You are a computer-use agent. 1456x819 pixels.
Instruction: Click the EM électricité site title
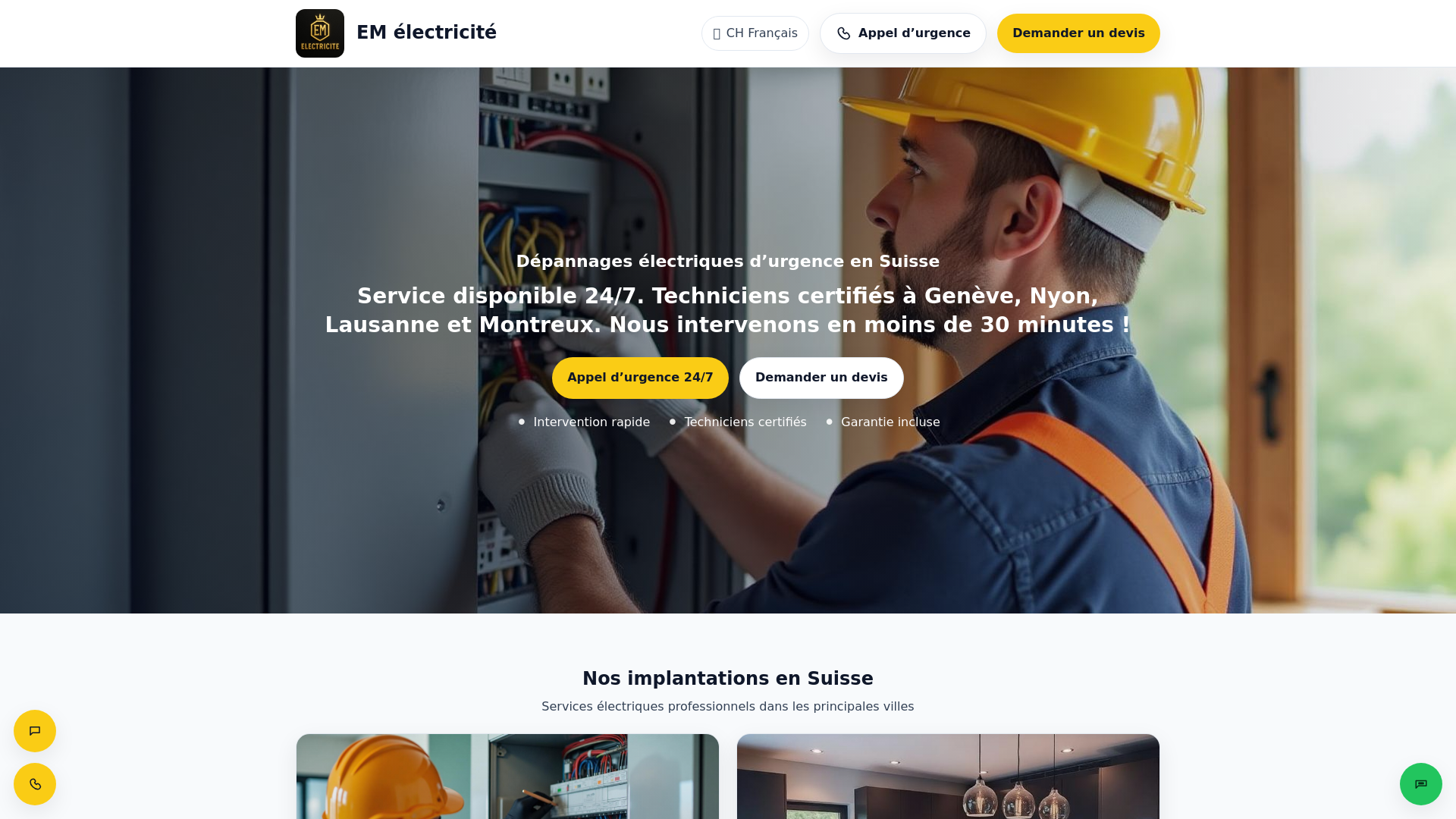pyautogui.click(x=426, y=33)
